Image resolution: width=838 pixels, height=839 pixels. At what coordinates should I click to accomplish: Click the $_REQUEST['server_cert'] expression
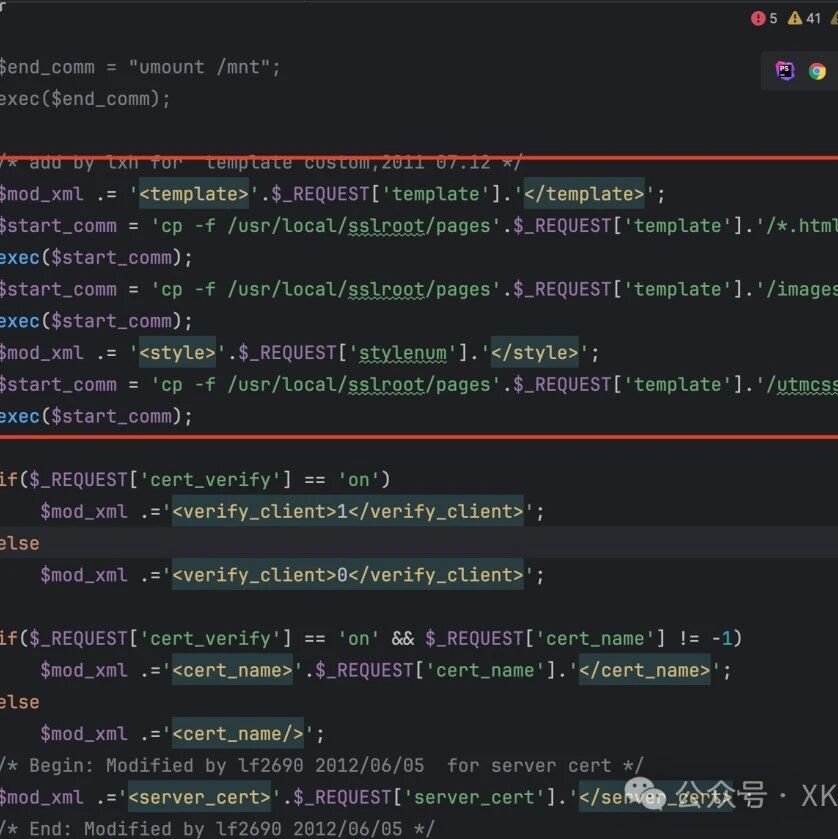tap(425, 797)
